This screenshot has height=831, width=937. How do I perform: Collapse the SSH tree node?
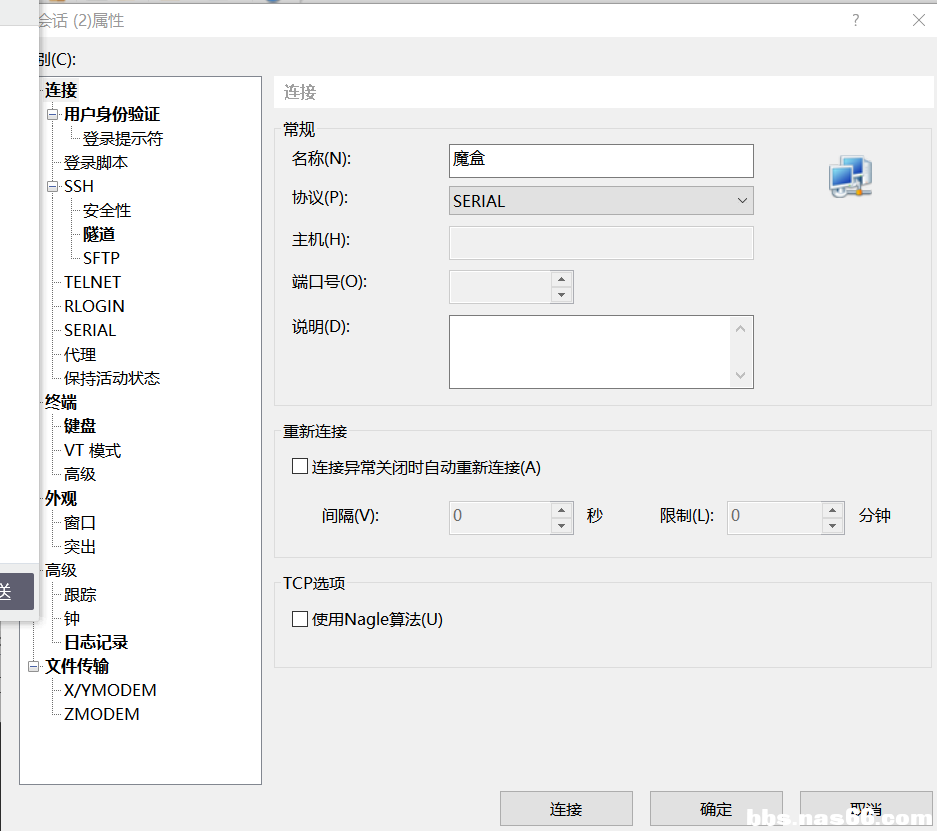click(52, 187)
